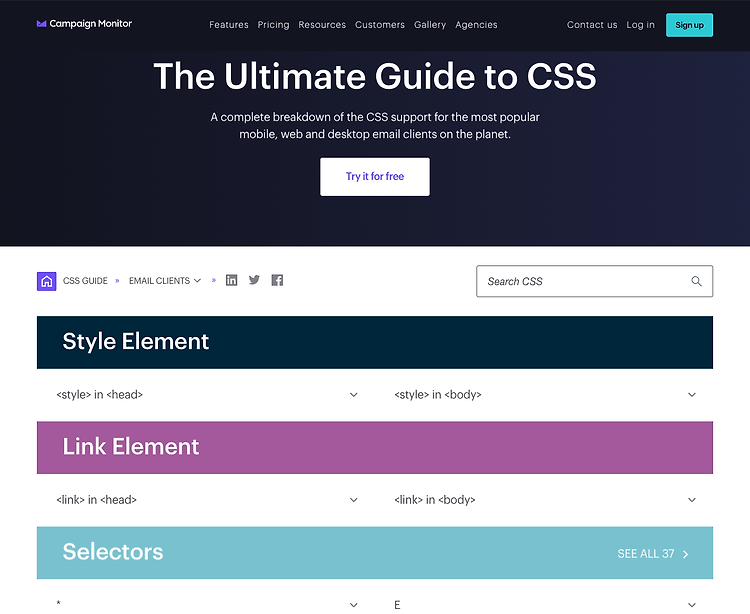Click the Log in link
The image size is (750, 614).
(x=640, y=25)
